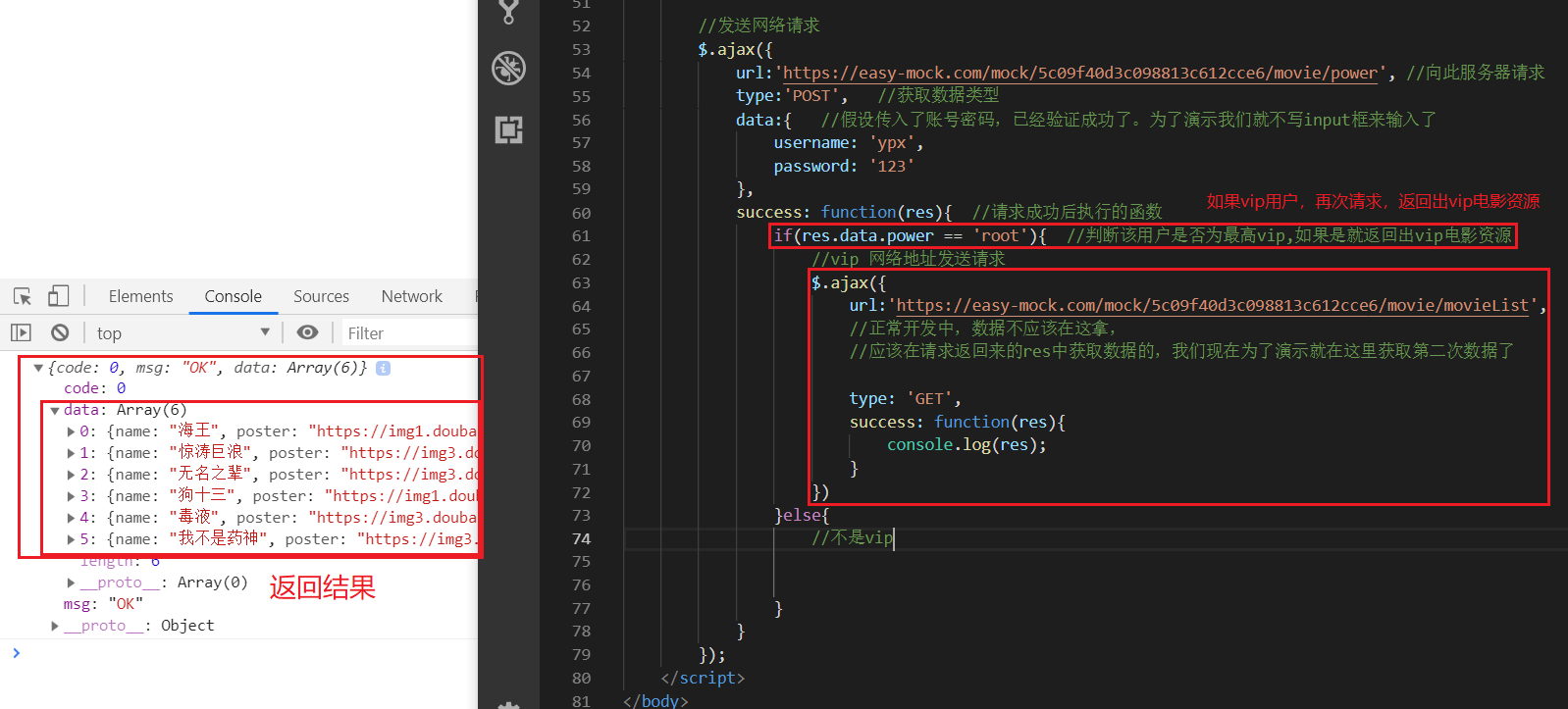Click the password: '123' code line
The height and width of the screenshot is (709, 1568).
pos(844,167)
